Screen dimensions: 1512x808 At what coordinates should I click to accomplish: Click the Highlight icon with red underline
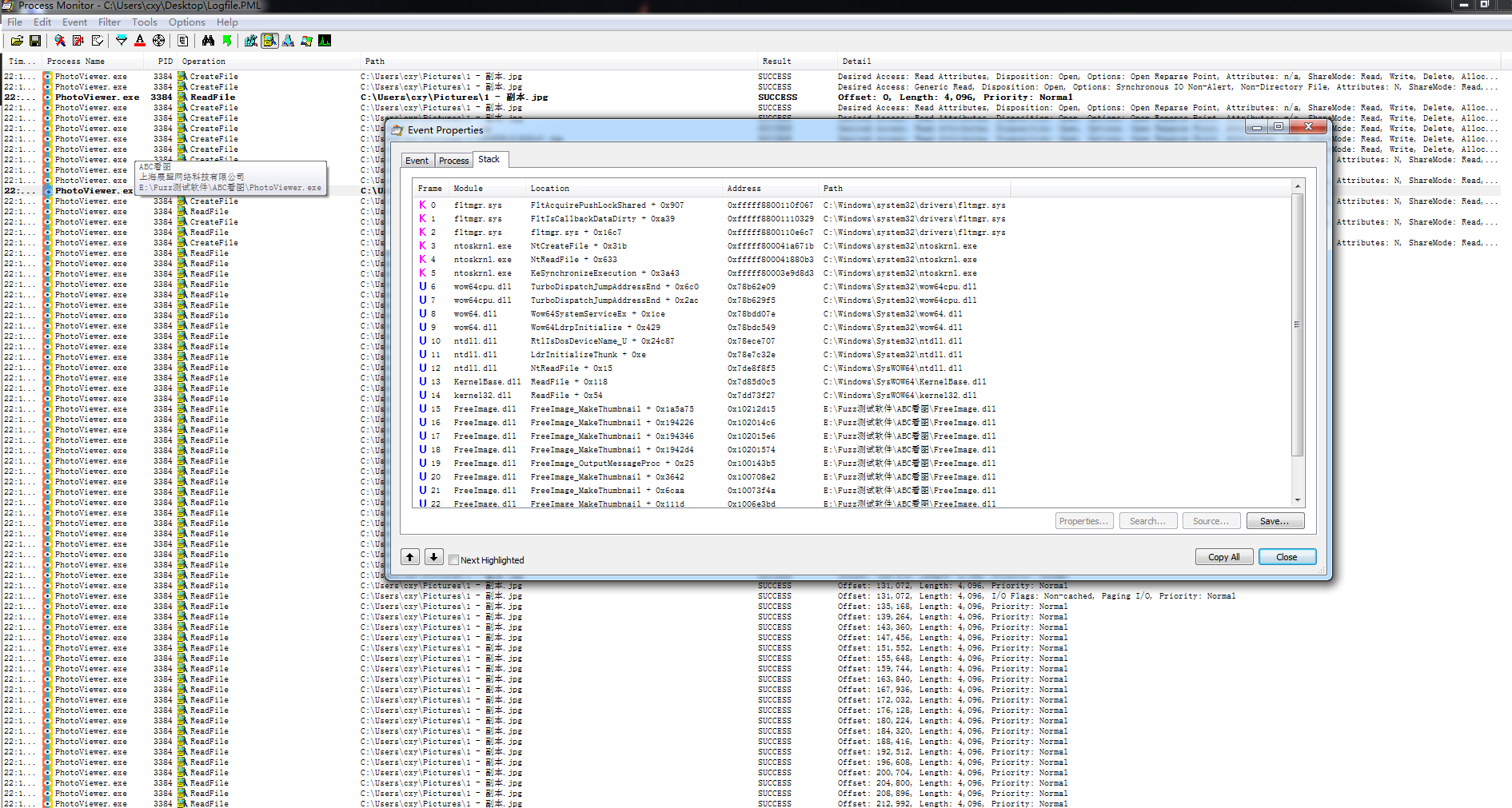pos(140,41)
